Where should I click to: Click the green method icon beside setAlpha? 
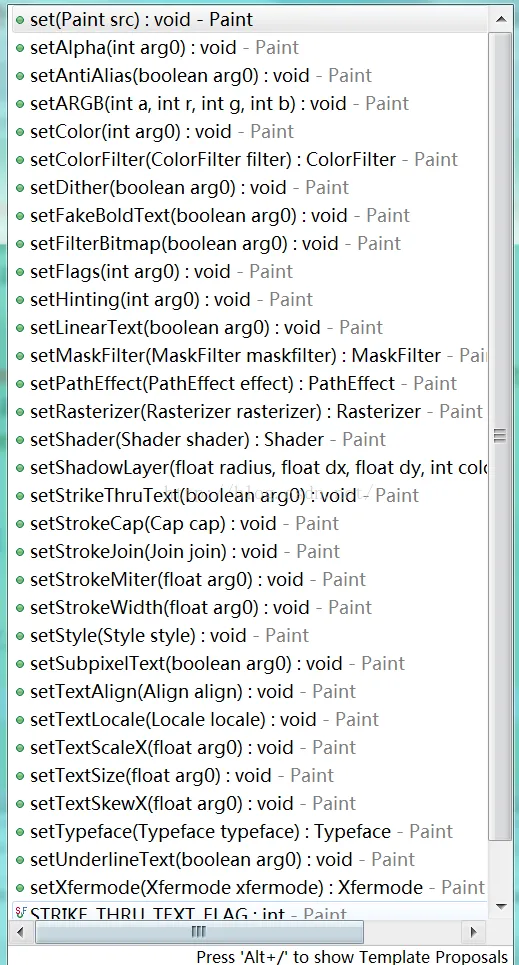pyautogui.click(x=20, y=48)
